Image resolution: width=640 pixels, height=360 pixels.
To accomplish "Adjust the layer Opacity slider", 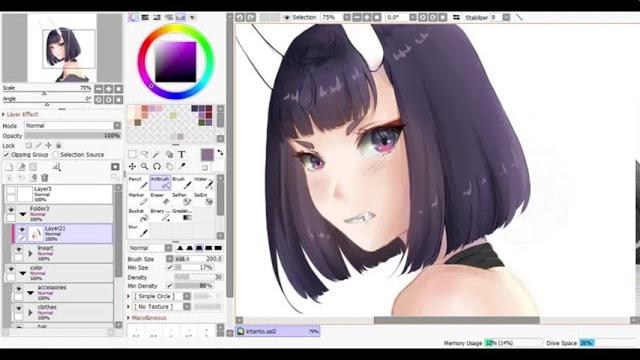I will 73,136.
